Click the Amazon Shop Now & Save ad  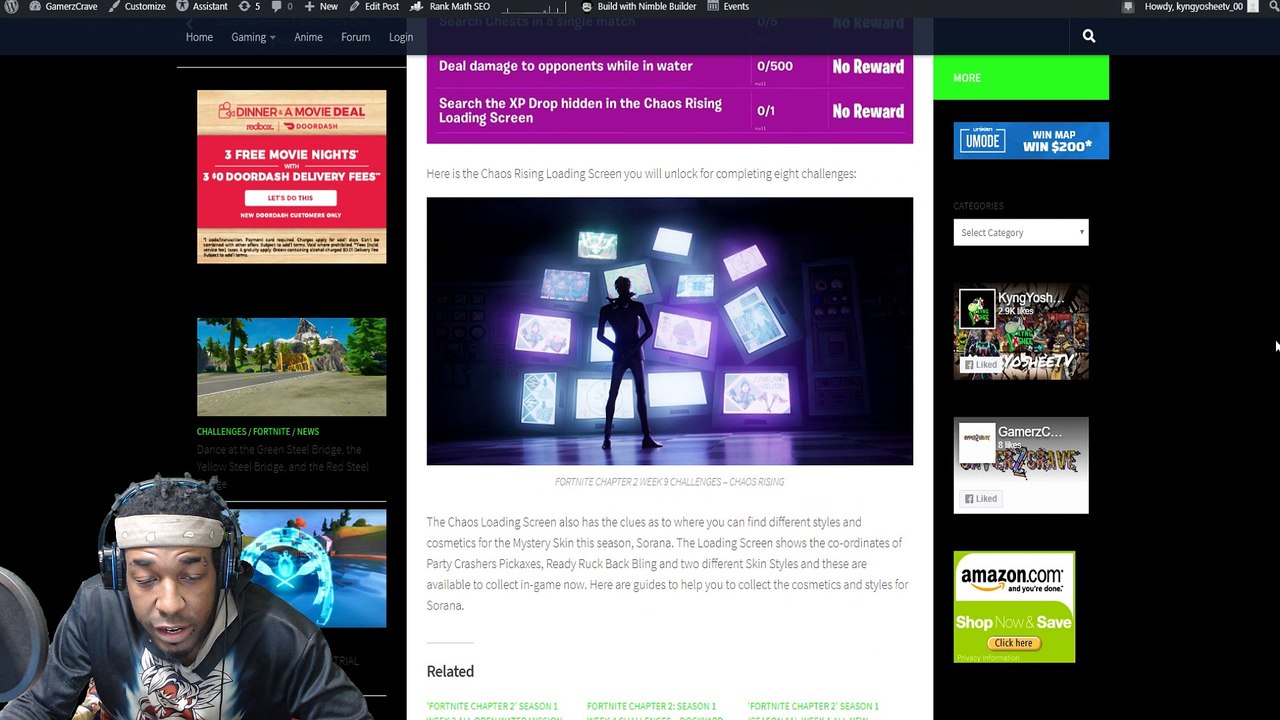point(1014,606)
